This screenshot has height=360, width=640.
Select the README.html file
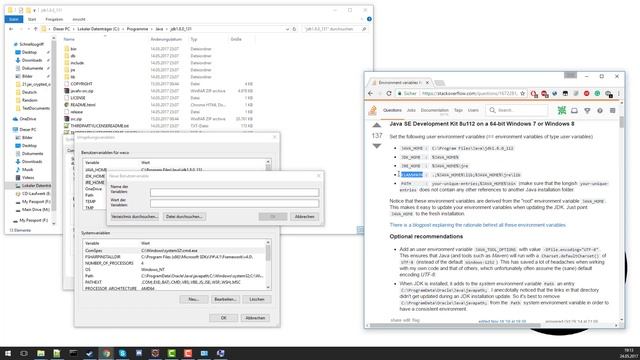83,104
